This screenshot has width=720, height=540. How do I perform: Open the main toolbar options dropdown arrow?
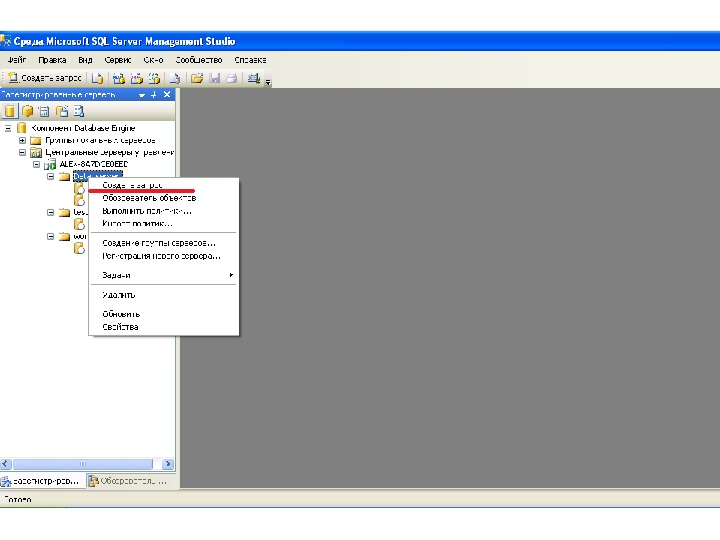[268, 82]
